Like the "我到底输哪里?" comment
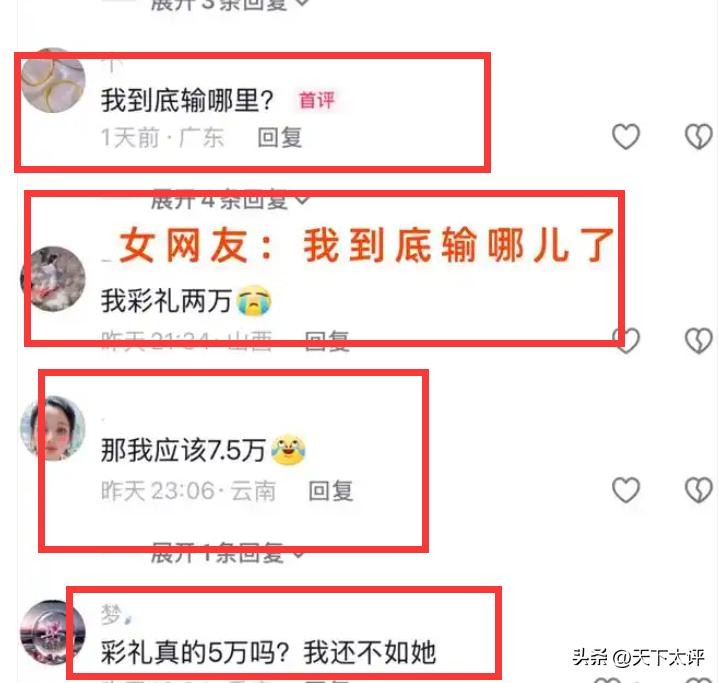The height and width of the screenshot is (683, 721). coord(626,137)
